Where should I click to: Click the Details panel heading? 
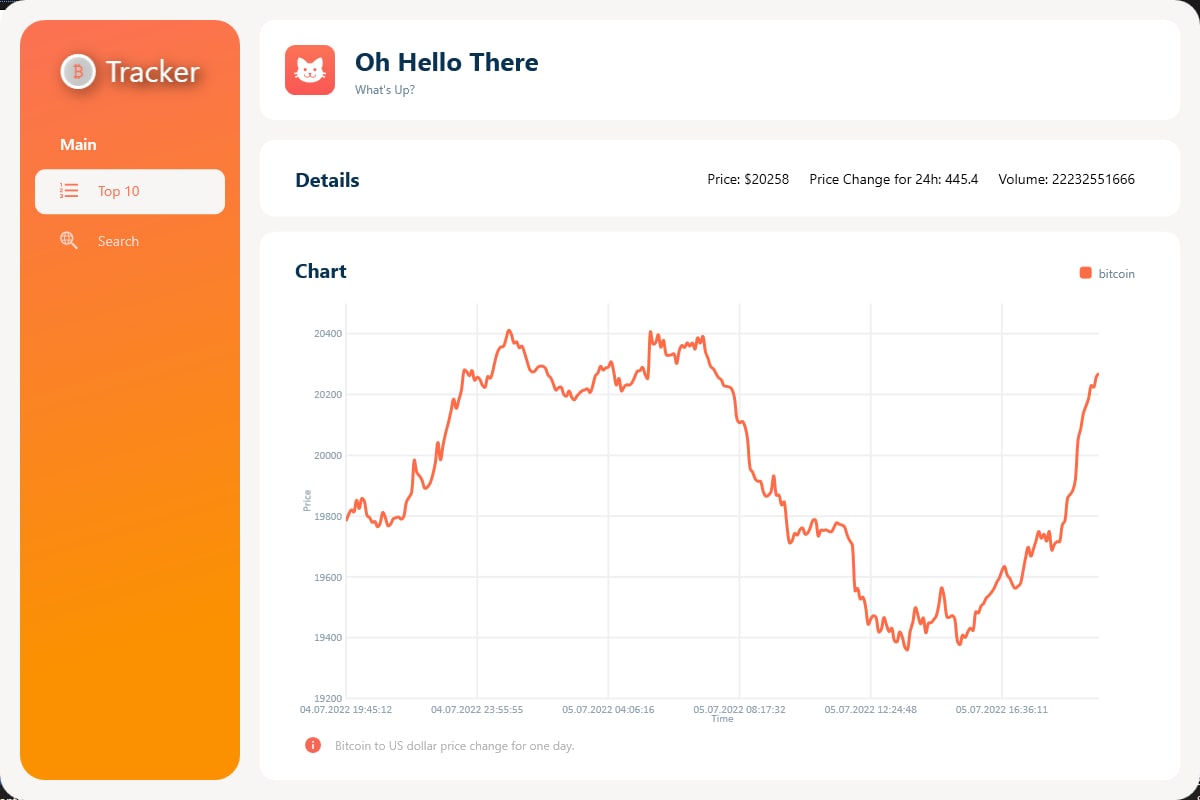(x=327, y=180)
